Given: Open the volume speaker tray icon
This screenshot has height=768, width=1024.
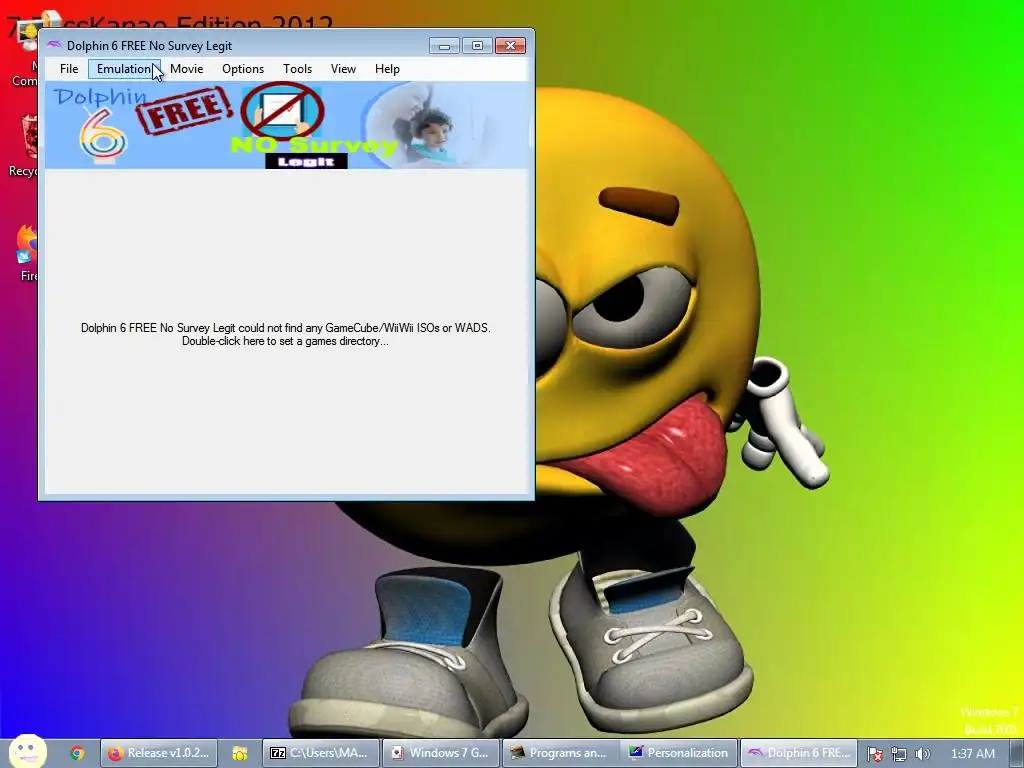Looking at the screenshot, I should click(922, 754).
